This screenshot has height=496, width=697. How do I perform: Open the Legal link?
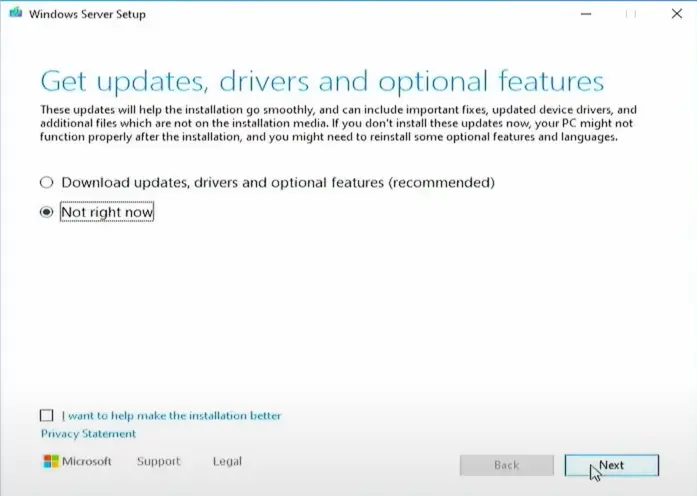point(227,461)
